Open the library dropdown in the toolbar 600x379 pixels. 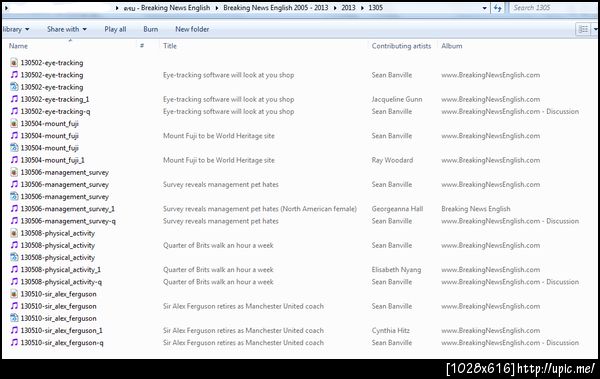[x=15, y=29]
